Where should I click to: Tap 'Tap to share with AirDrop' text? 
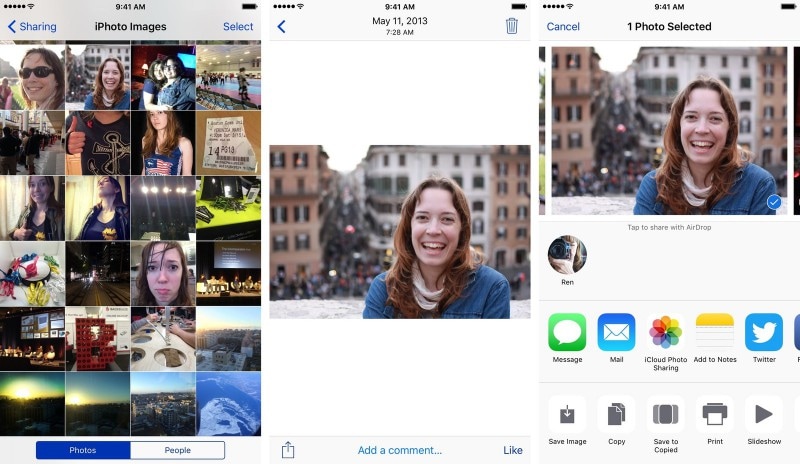click(x=669, y=227)
